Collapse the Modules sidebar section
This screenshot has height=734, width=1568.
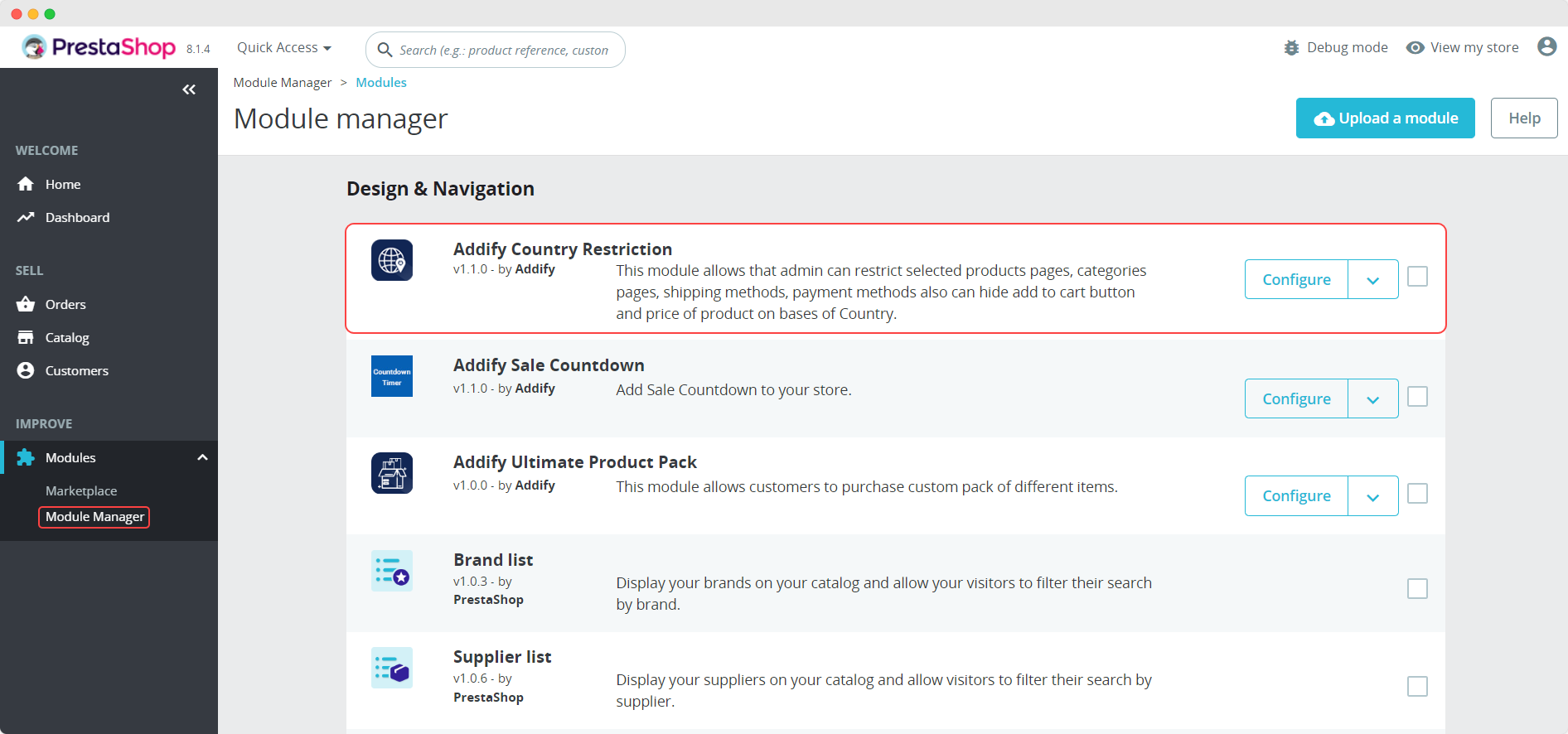pyautogui.click(x=202, y=457)
